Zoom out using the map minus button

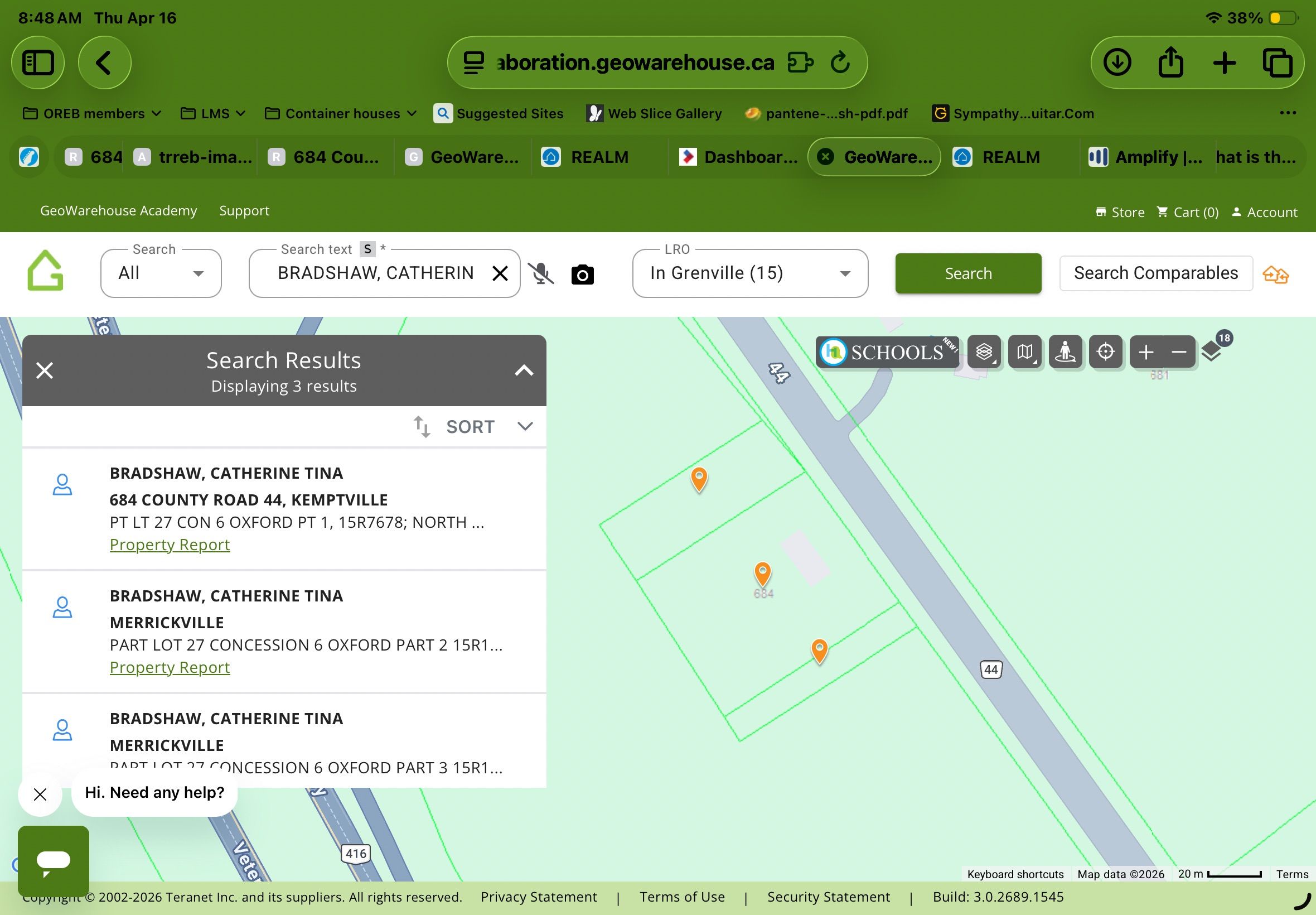pyautogui.click(x=1178, y=351)
